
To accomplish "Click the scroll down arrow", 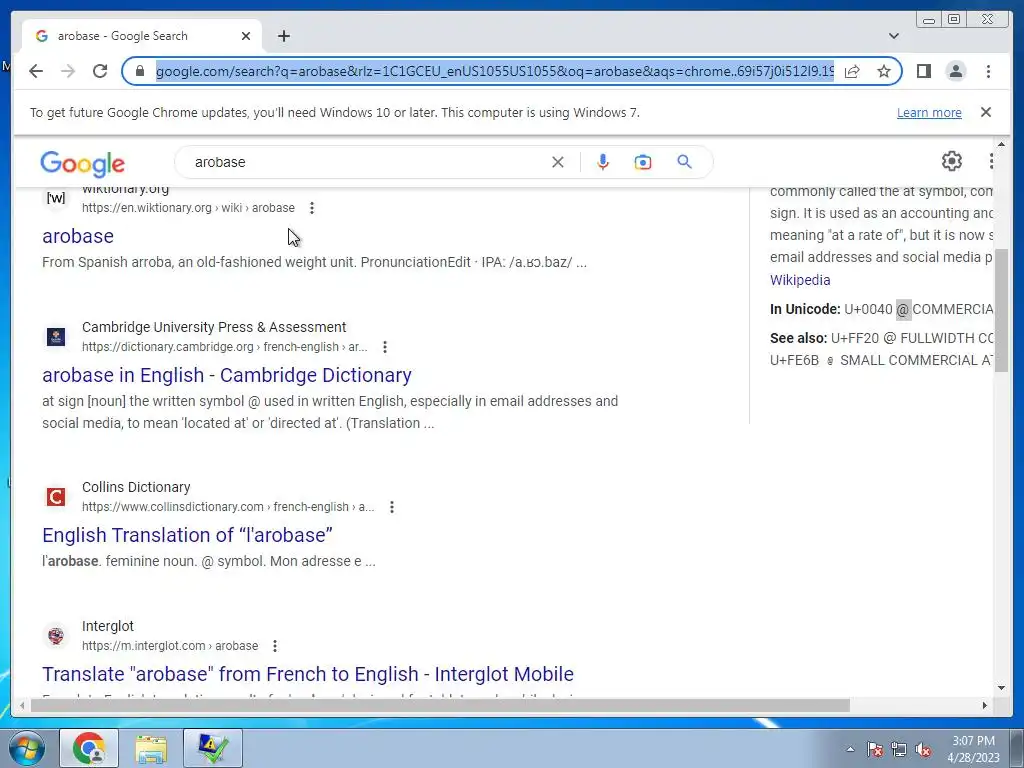I will (x=1001, y=687).
